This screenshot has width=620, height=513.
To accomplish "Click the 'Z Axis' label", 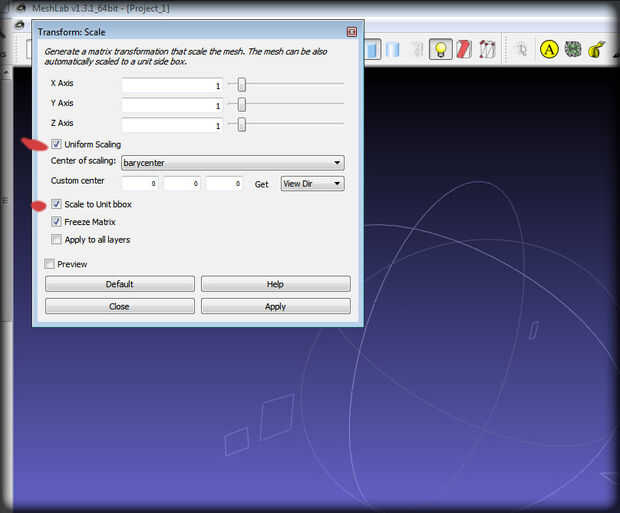I will [62, 123].
